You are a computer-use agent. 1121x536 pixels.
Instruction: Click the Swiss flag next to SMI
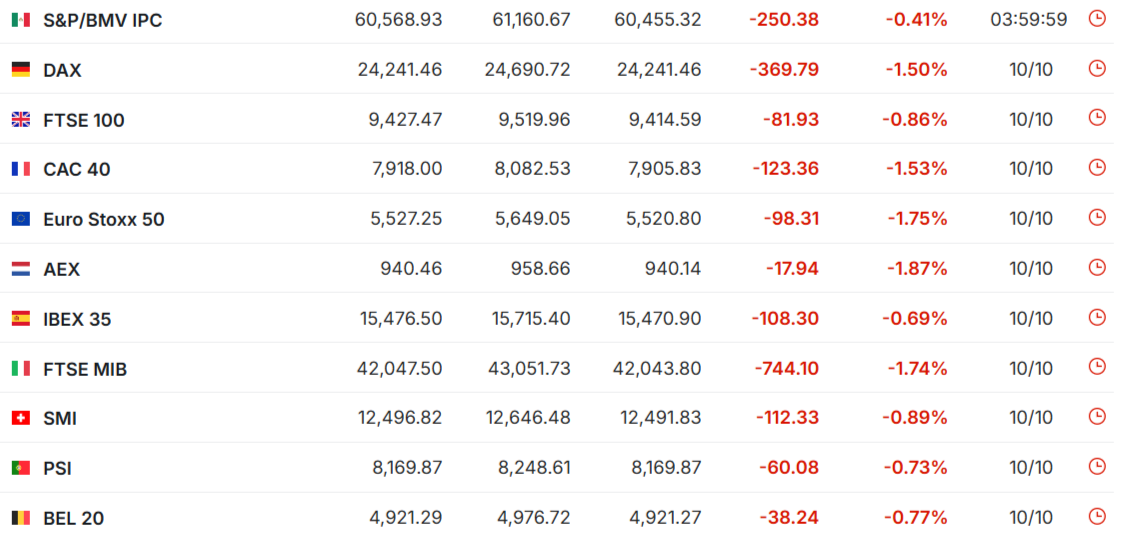[20, 418]
